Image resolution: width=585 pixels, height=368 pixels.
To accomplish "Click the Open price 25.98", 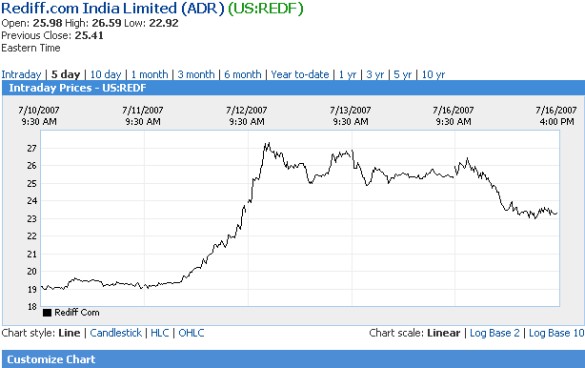I will tap(47, 23).
